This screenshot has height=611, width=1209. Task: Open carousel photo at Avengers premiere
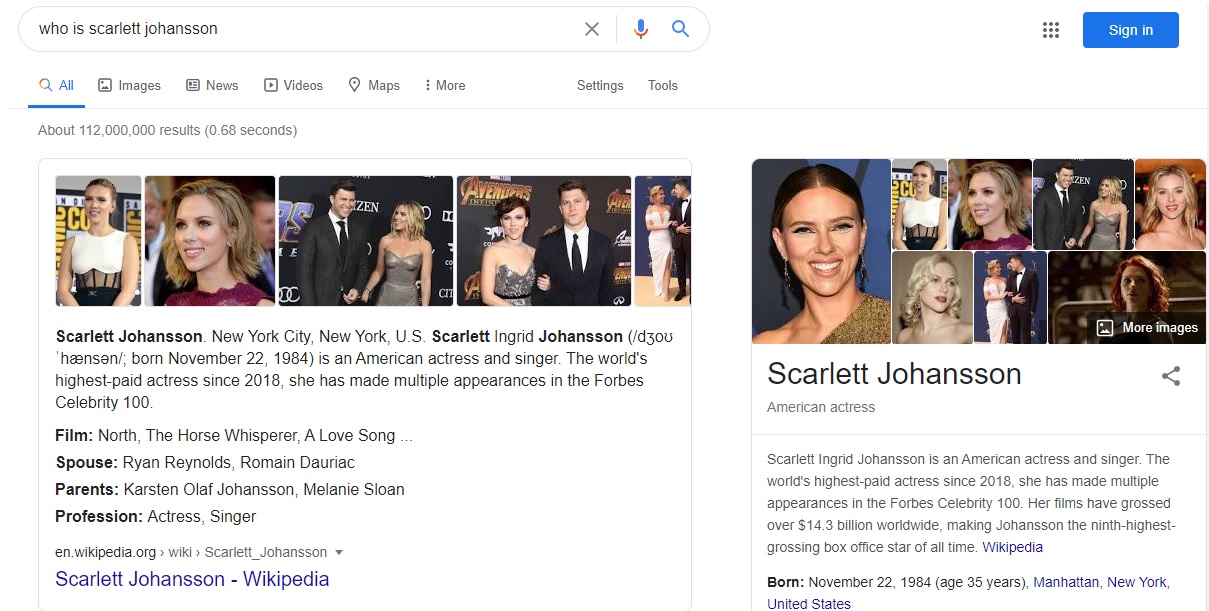(x=544, y=241)
